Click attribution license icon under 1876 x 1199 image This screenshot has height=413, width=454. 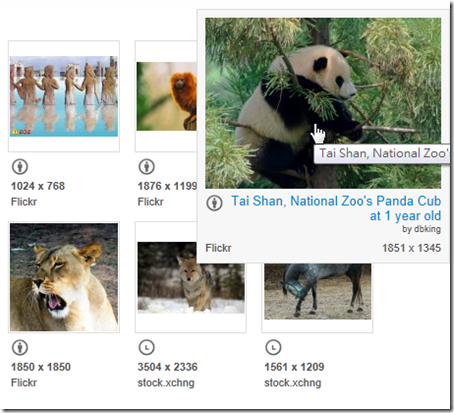147,167
